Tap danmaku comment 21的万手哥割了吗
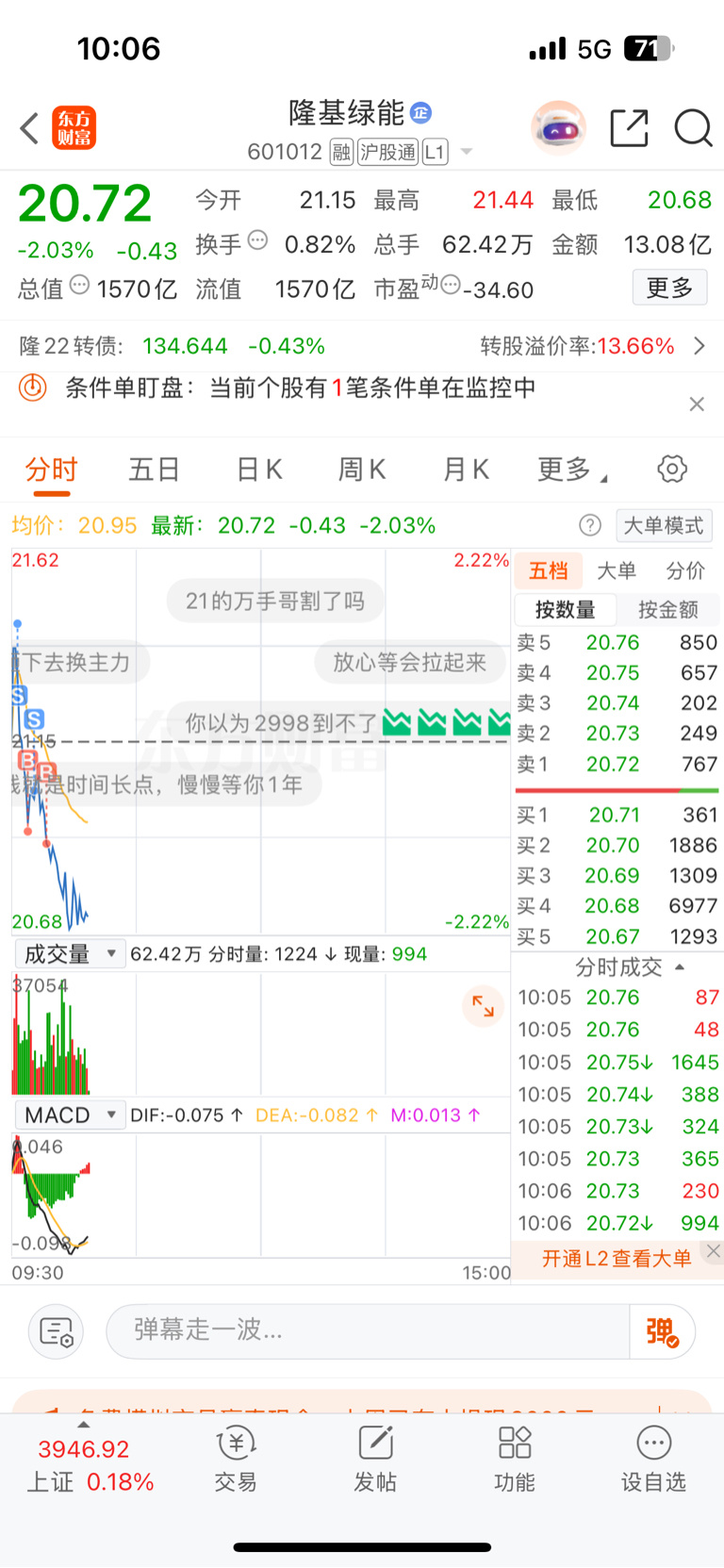This screenshot has height=1568, width=724. coord(275,602)
